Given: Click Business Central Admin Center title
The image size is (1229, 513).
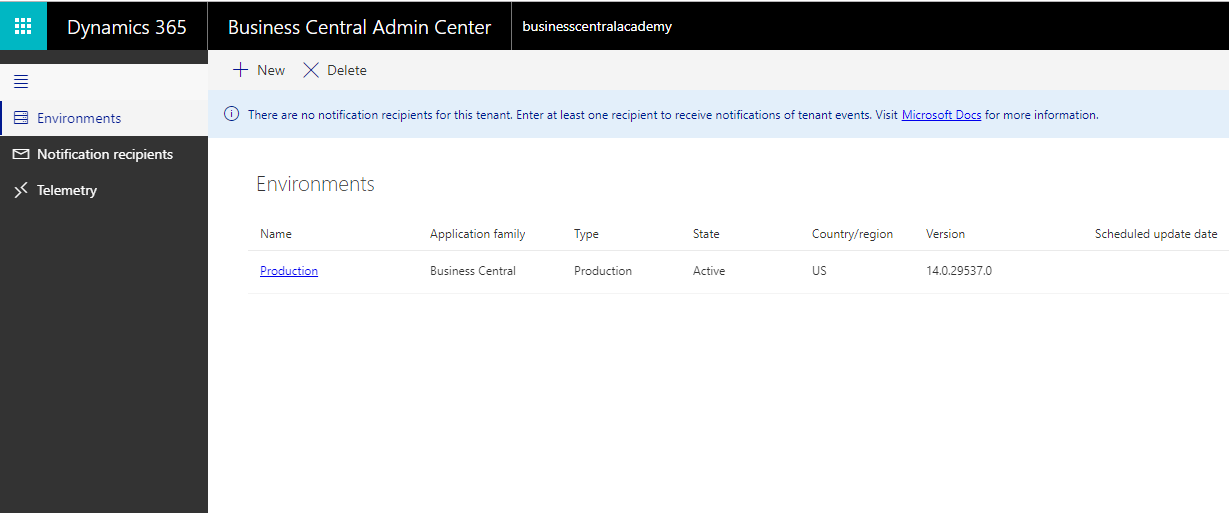Looking at the screenshot, I should [x=360, y=27].
